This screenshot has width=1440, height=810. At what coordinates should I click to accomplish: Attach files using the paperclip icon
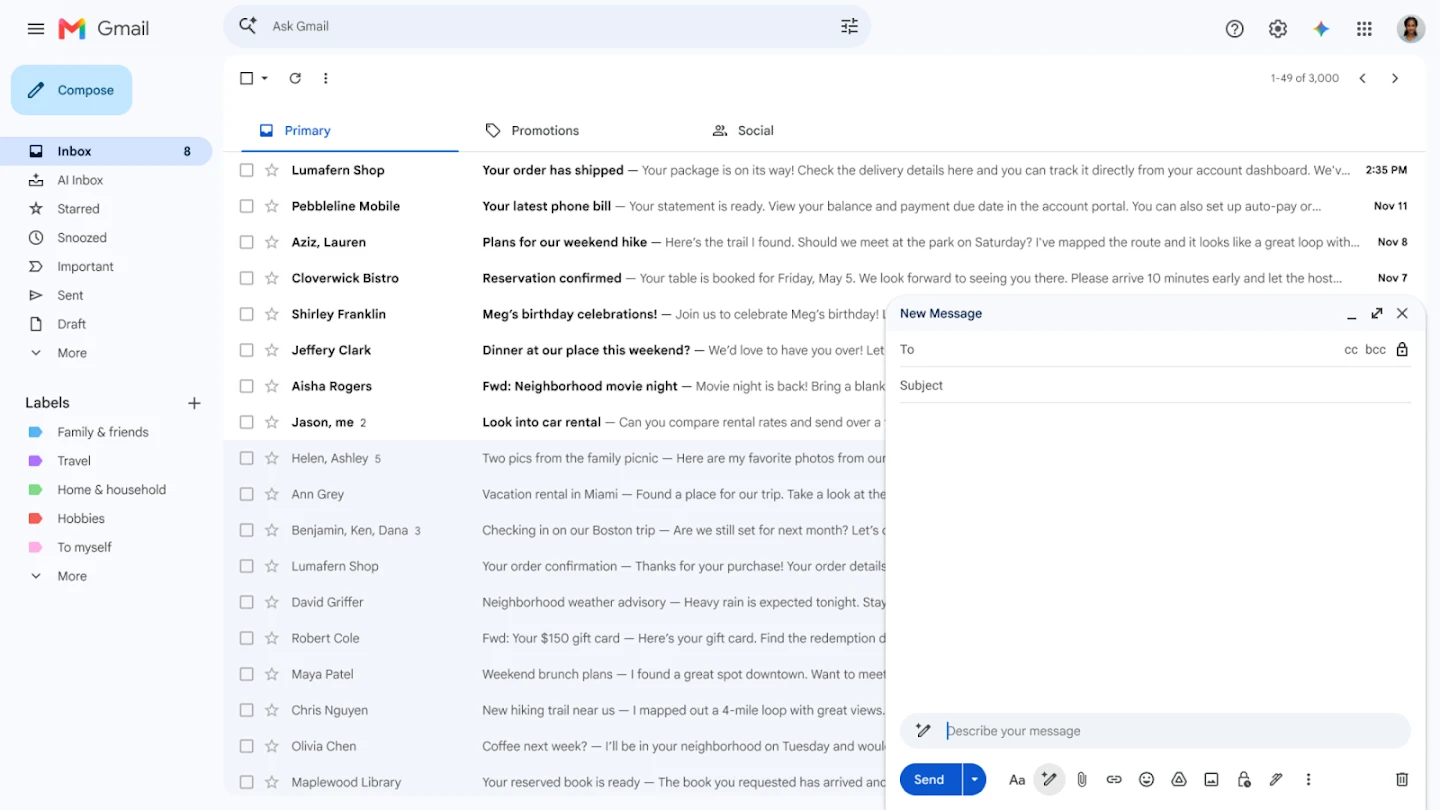1082,780
